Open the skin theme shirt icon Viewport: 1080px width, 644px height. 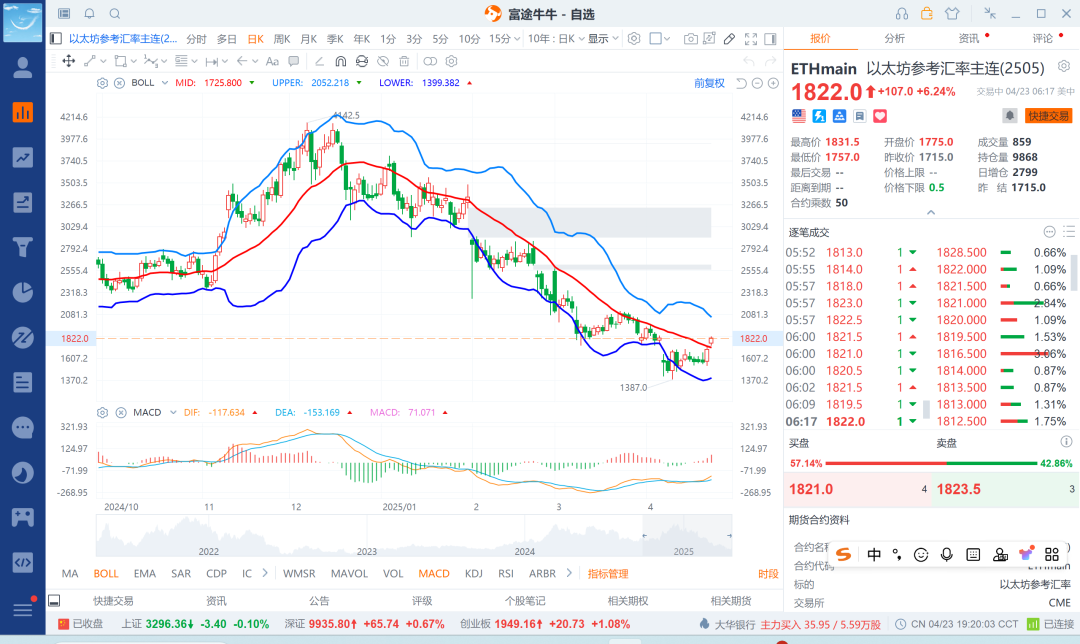coord(952,14)
